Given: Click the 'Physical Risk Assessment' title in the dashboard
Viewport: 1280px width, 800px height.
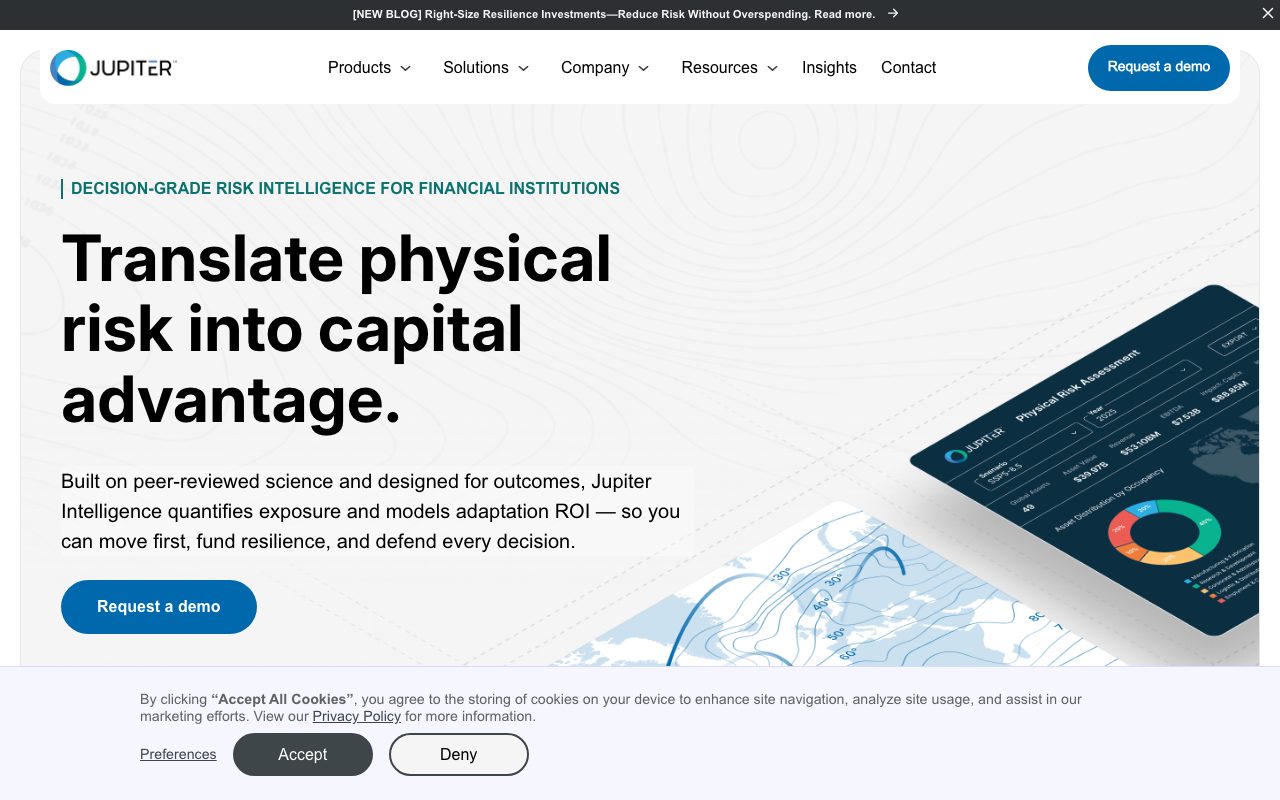Looking at the screenshot, I should point(1077,386).
